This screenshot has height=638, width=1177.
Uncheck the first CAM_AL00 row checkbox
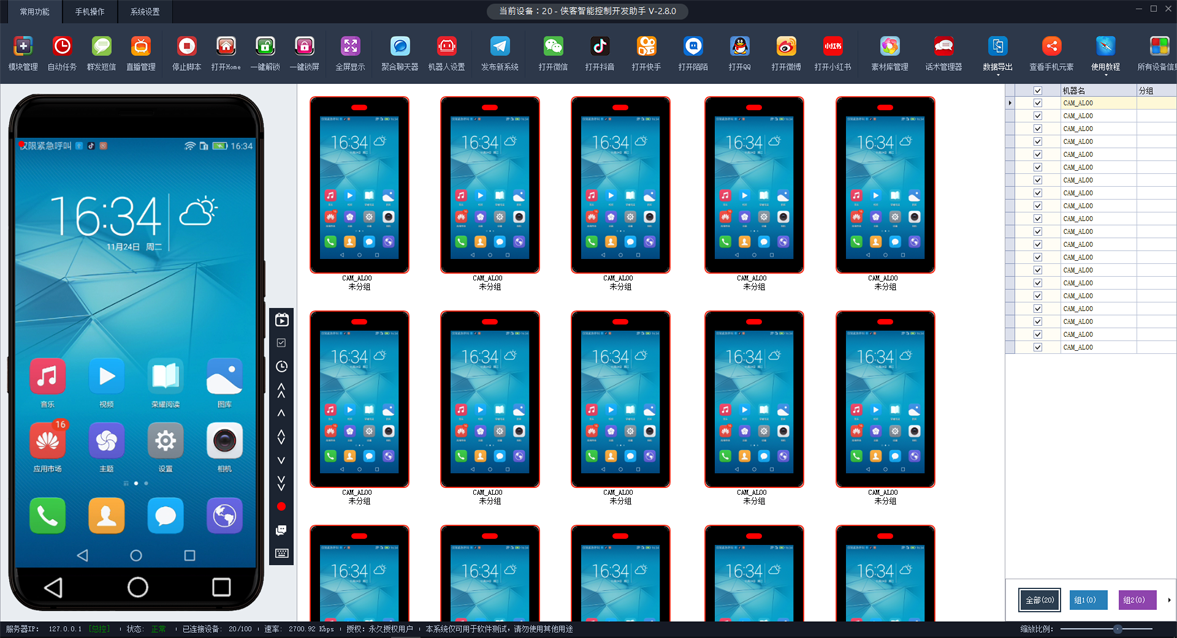1037,103
